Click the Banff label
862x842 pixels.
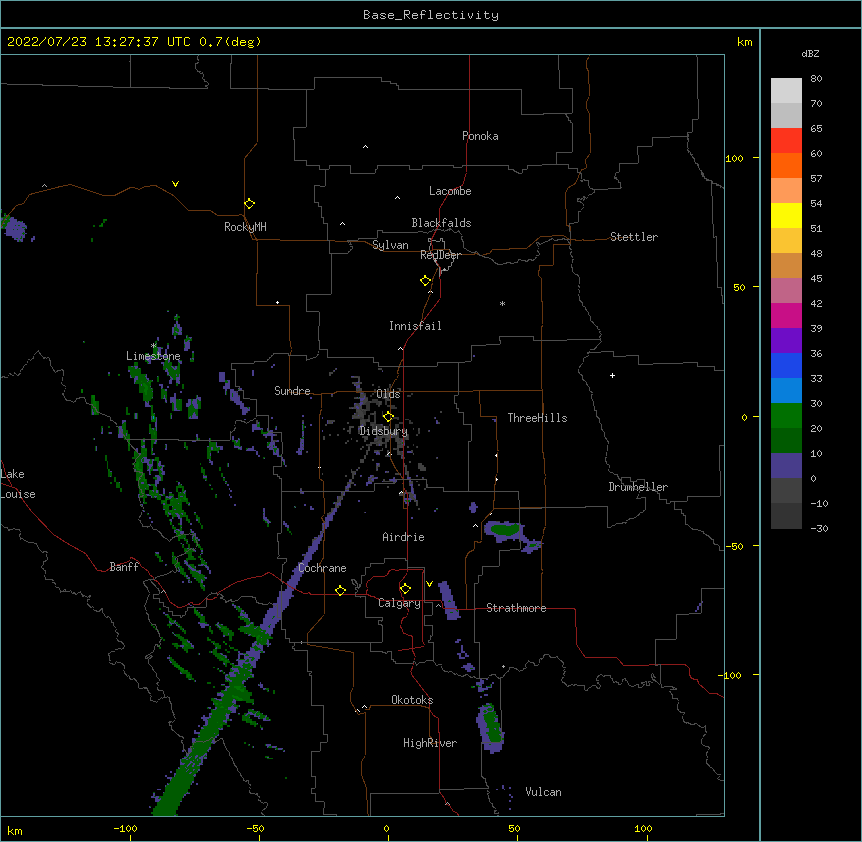point(124,567)
